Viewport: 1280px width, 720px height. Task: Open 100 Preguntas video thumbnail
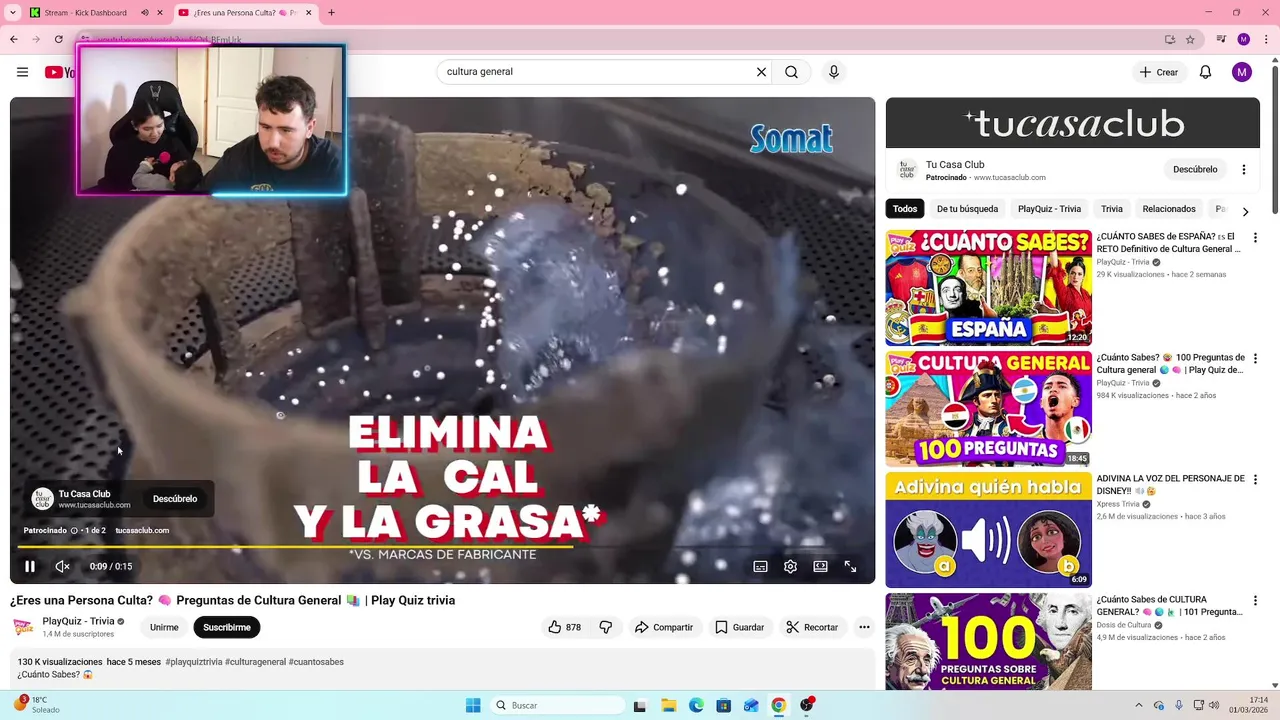click(x=988, y=409)
